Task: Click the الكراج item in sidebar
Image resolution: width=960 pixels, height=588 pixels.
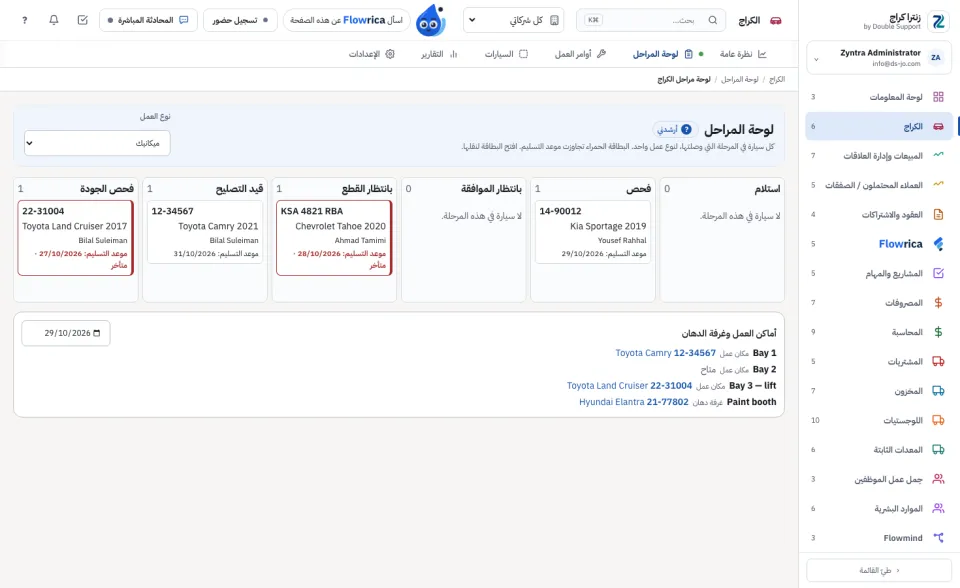Action: pos(879,126)
